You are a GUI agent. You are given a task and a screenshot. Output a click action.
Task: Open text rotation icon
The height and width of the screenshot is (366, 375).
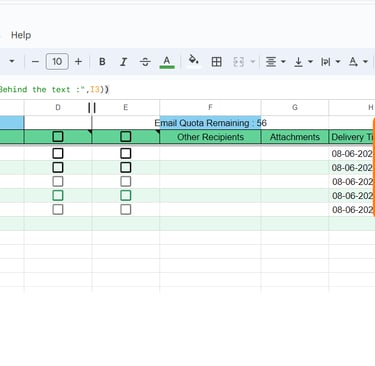pyautogui.click(x=353, y=62)
